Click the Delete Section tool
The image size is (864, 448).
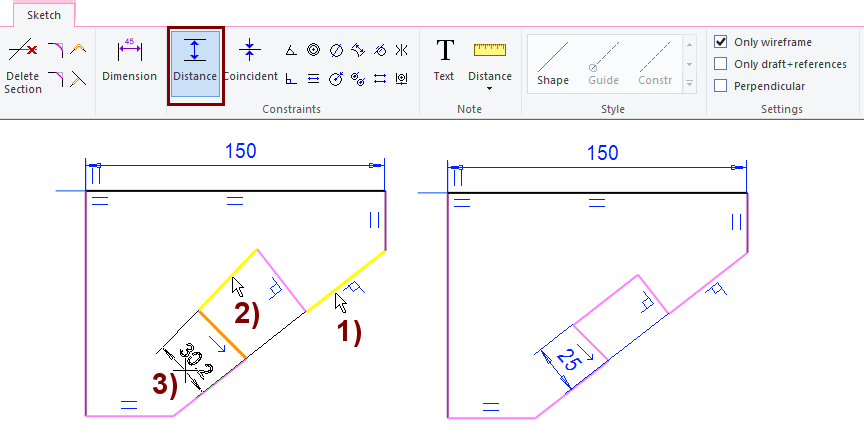pos(23,66)
